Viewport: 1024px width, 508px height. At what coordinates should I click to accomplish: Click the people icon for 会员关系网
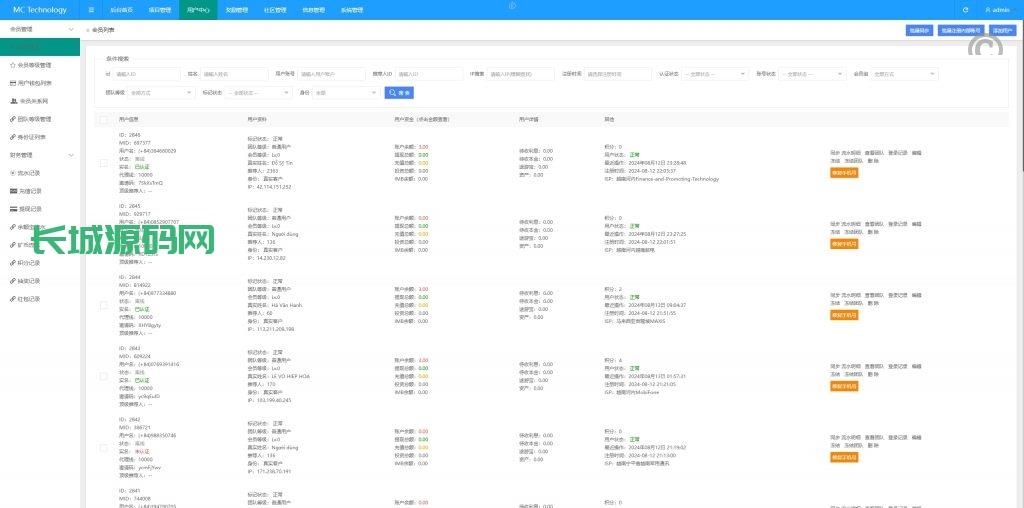[x=11, y=101]
